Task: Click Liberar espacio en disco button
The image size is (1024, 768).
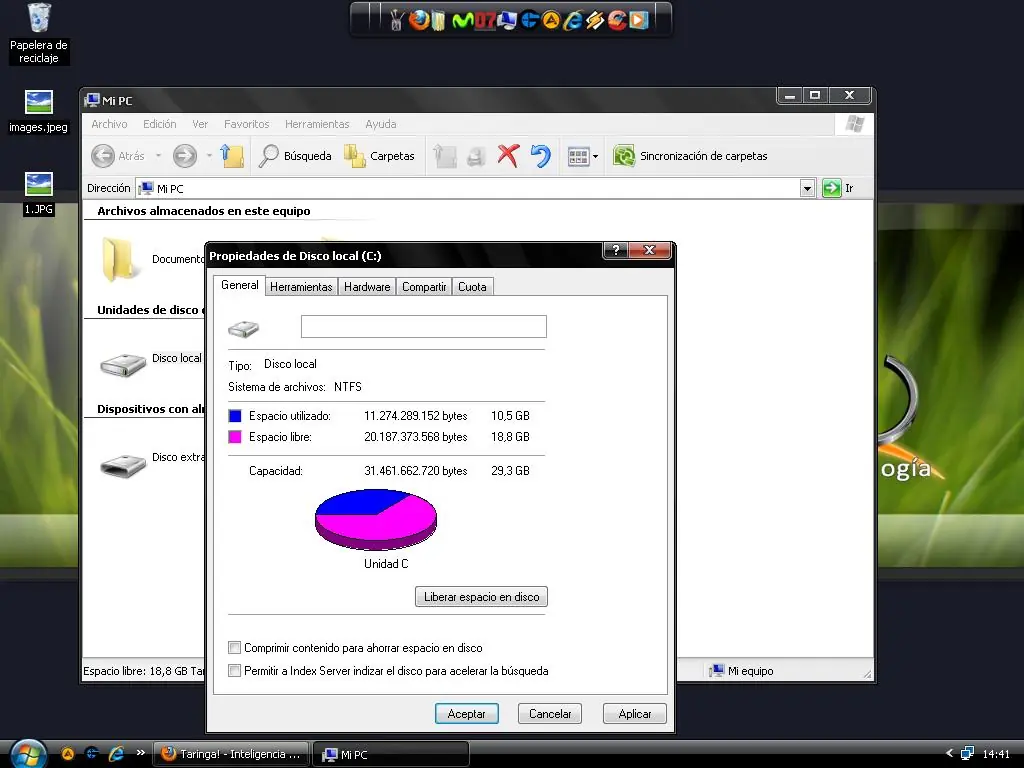Action: [481, 596]
